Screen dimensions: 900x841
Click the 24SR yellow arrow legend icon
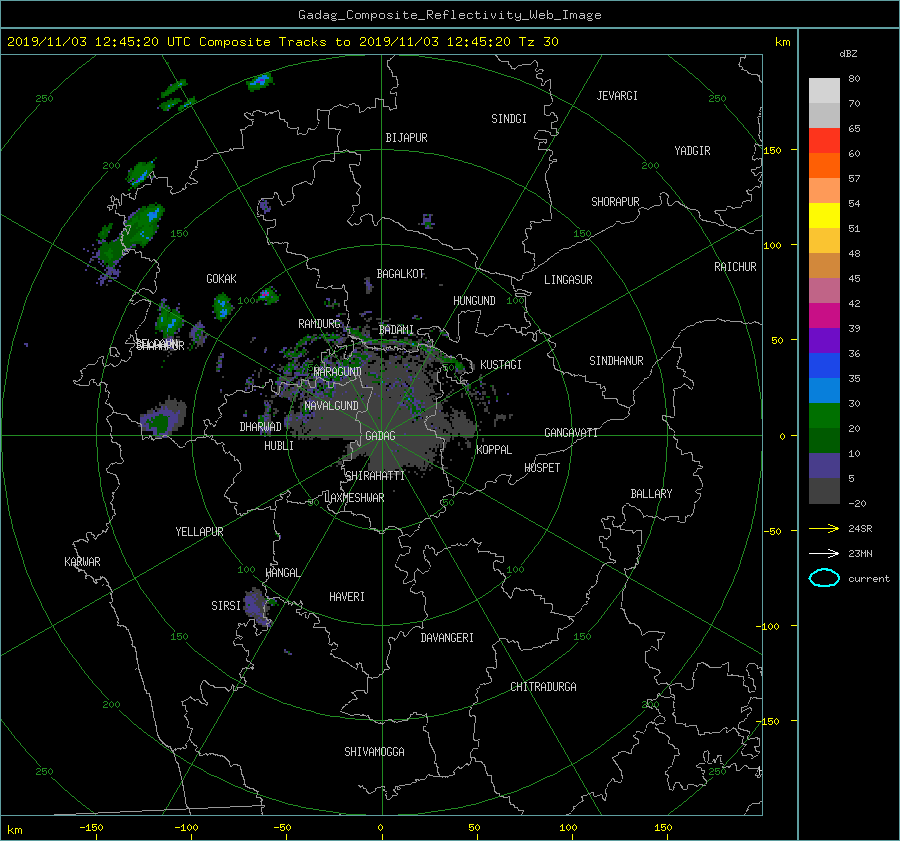pyautogui.click(x=824, y=528)
